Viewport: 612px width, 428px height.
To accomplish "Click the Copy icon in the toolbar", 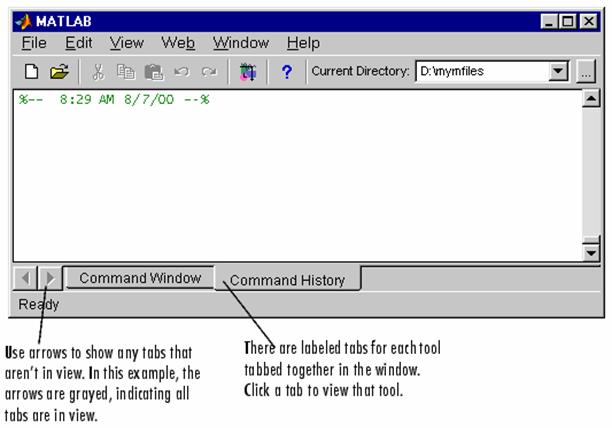I will point(125,72).
